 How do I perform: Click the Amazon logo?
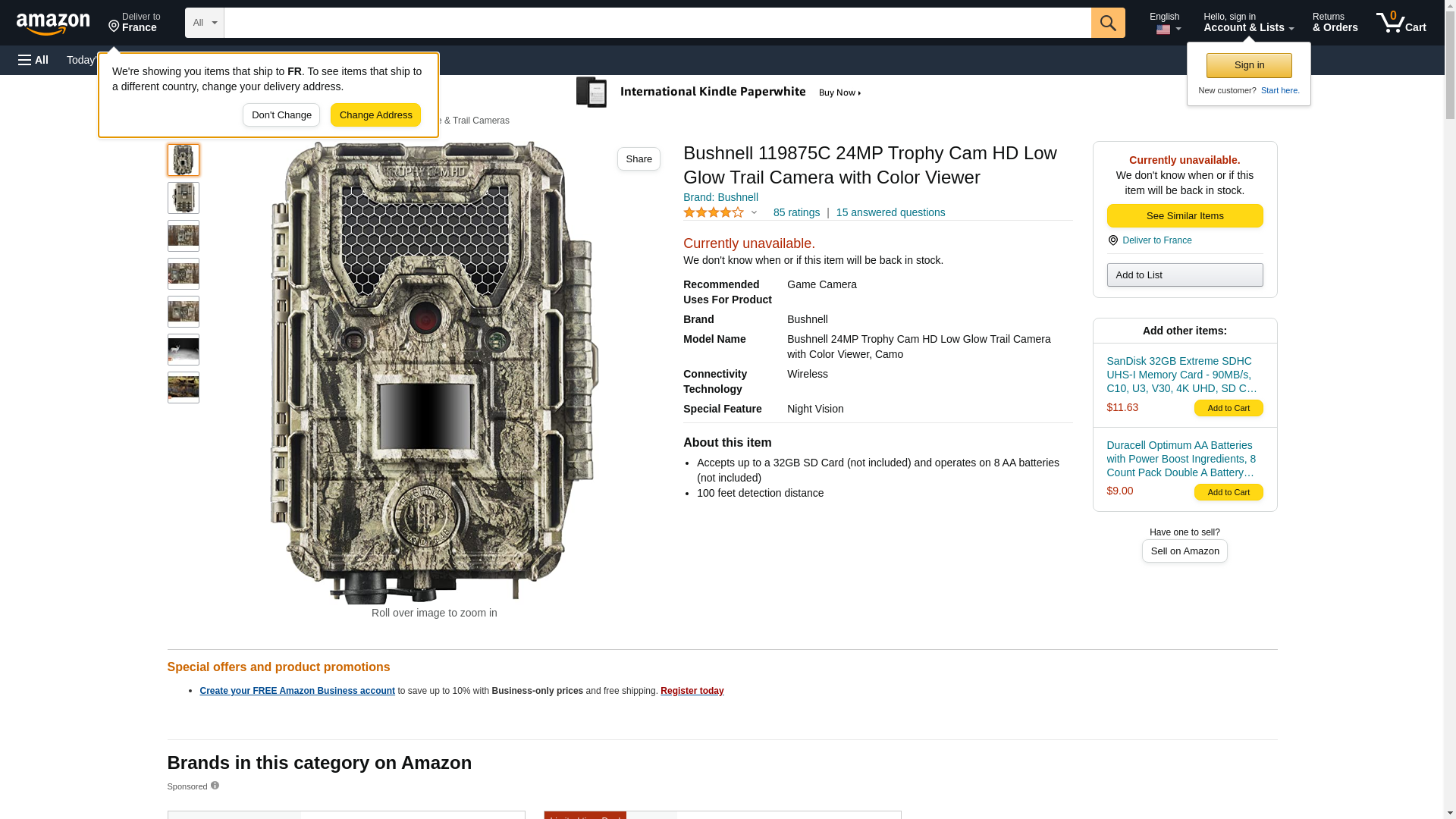53,24
